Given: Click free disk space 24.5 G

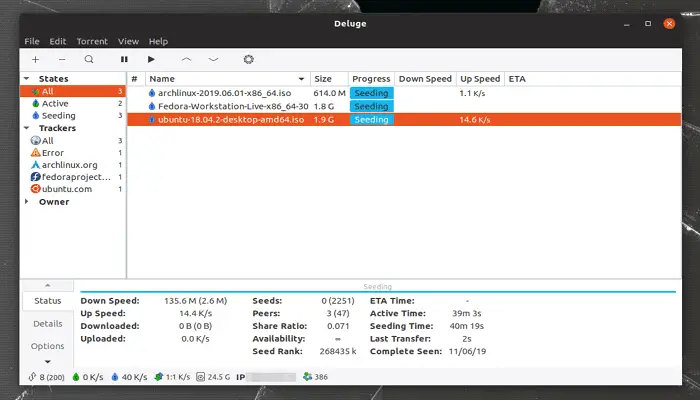Looking at the screenshot, I should tap(213, 377).
